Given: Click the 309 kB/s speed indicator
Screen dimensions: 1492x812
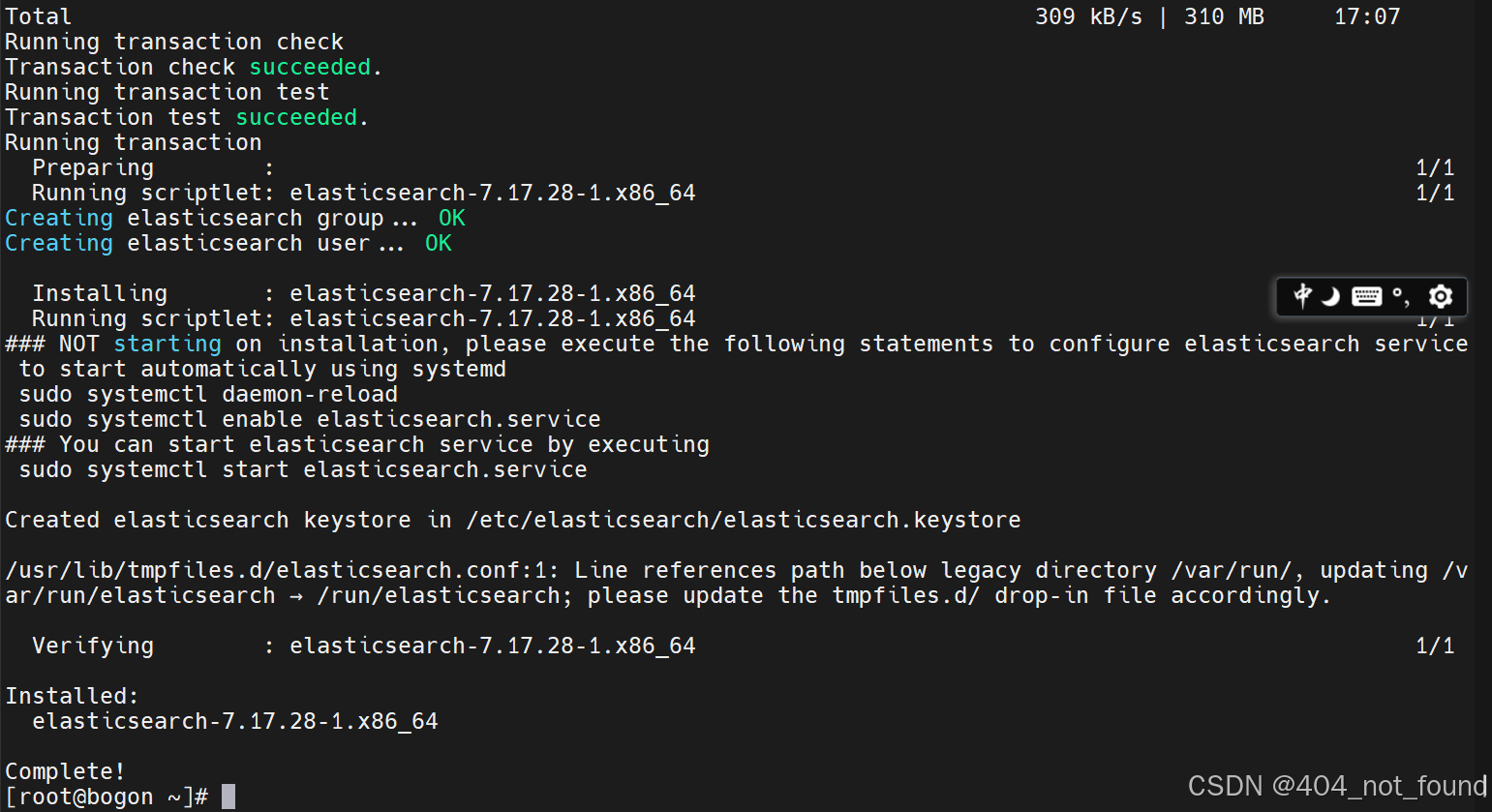Looking at the screenshot, I should click(1089, 15).
